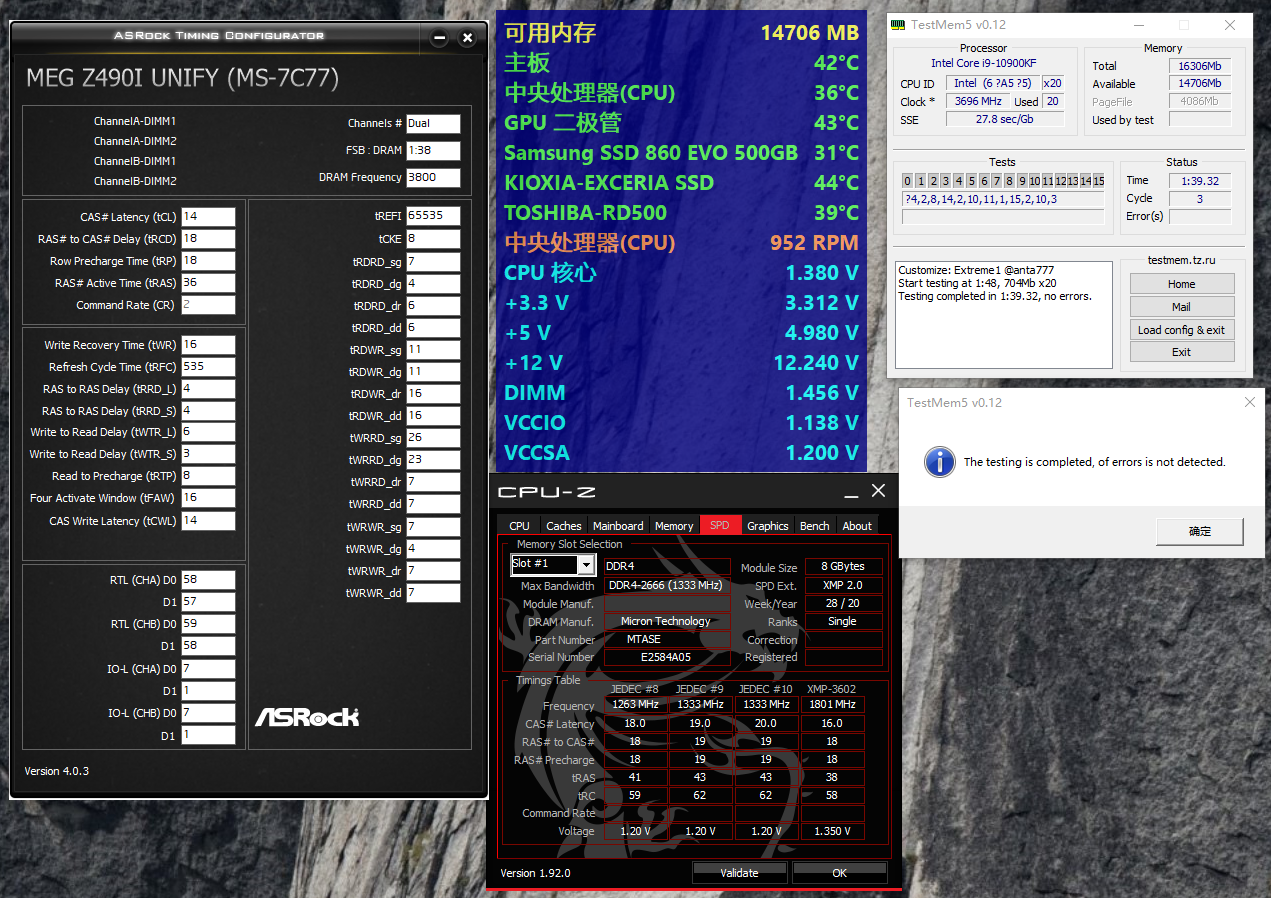1271x898 pixels.
Task: Click the tWRWR_dd value field
Action: 433,593
